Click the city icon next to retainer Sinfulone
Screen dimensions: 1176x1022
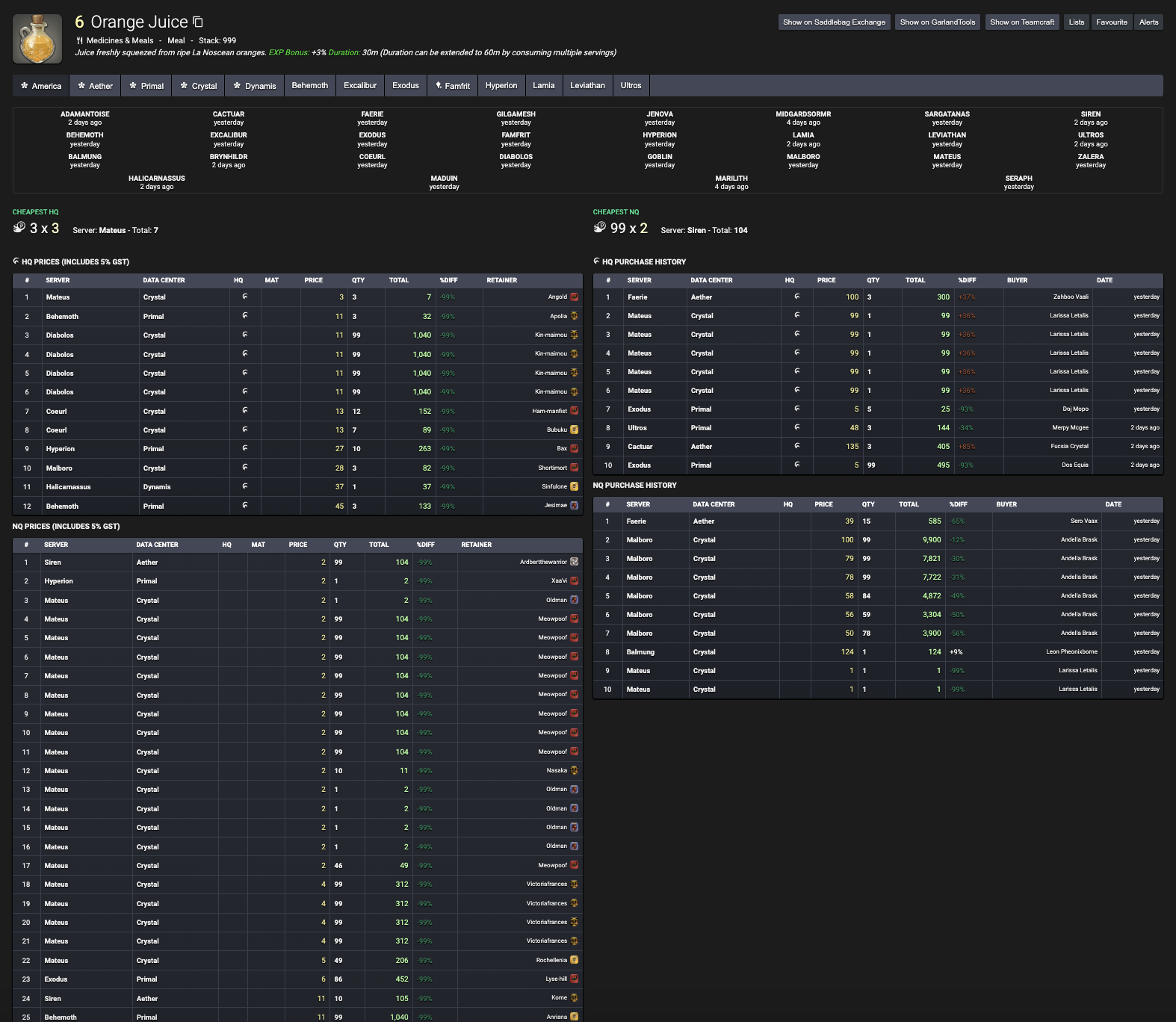tap(575, 486)
